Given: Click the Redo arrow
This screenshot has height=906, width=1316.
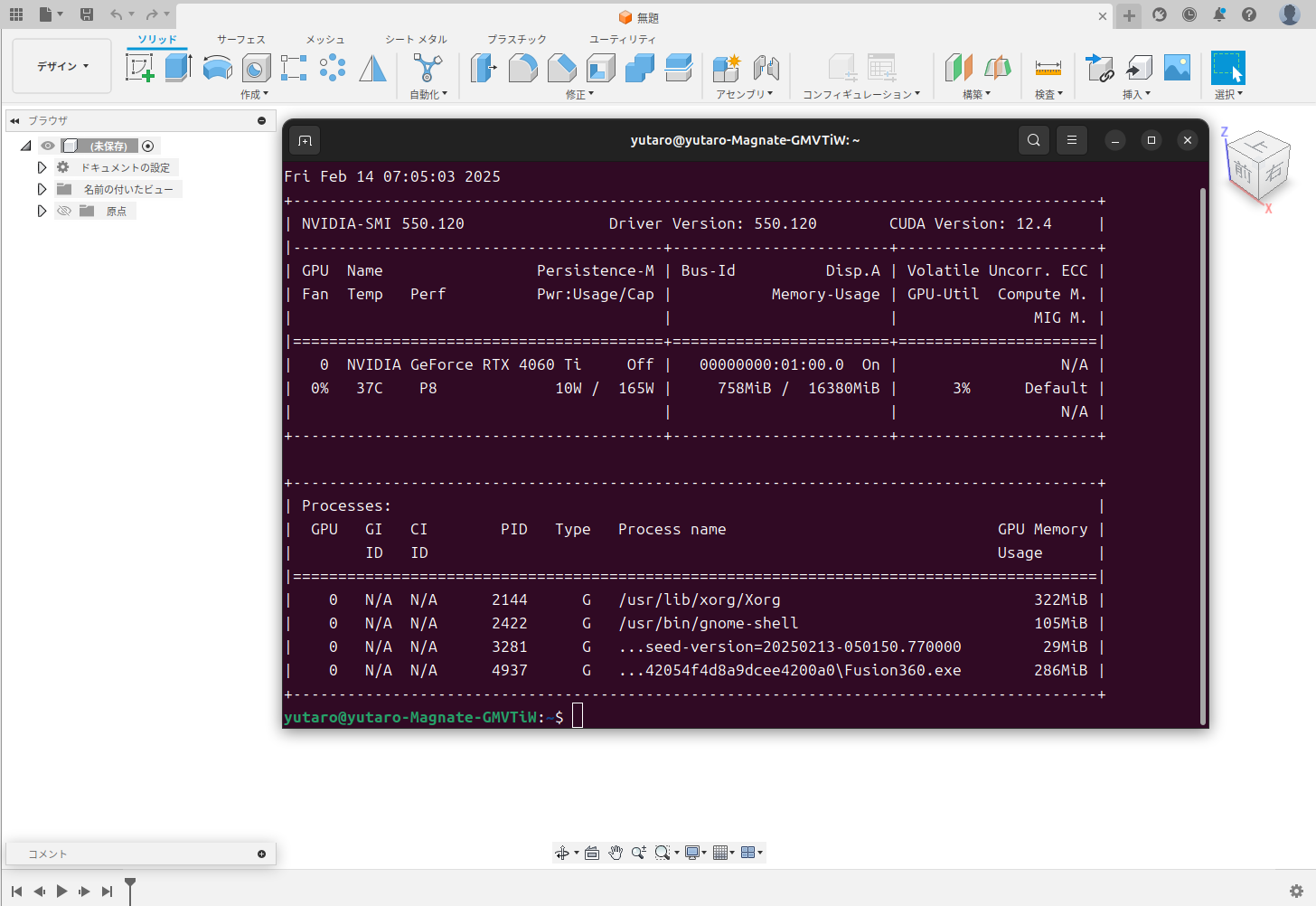Looking at the screenshot, I should click(x=152, y=14).
